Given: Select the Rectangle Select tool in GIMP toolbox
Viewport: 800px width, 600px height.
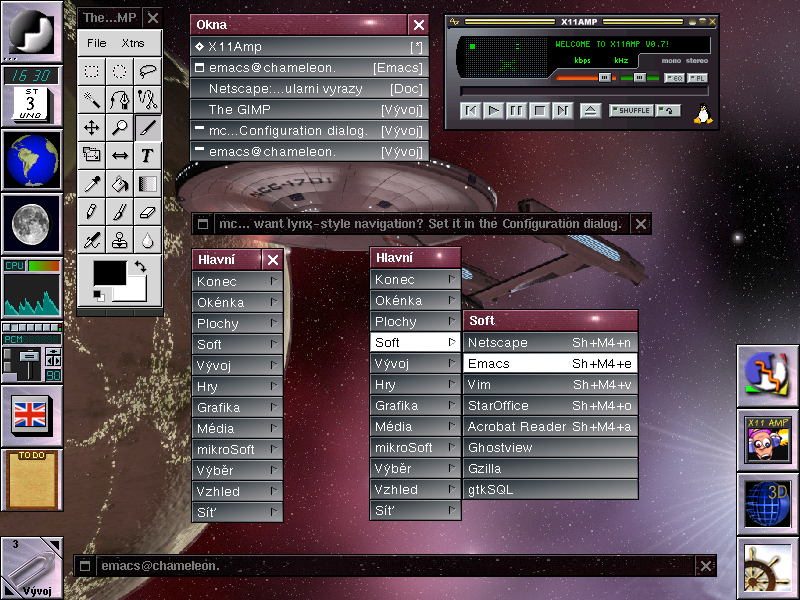Looking at the screenshot, I should (x=92, y=71).
